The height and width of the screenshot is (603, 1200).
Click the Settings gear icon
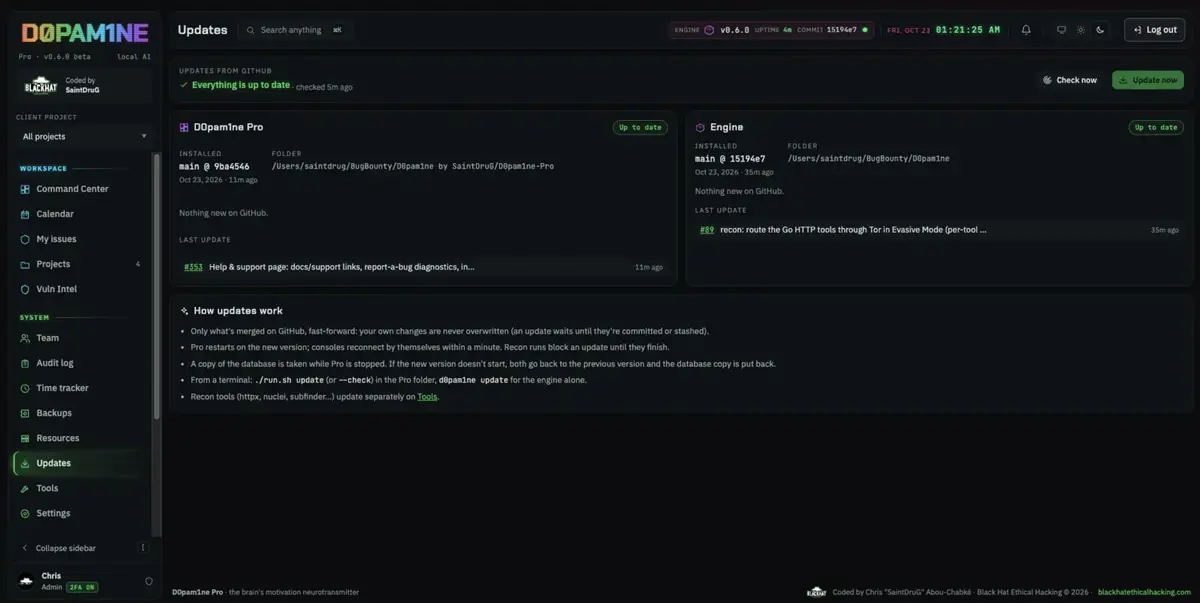(26, 513)
